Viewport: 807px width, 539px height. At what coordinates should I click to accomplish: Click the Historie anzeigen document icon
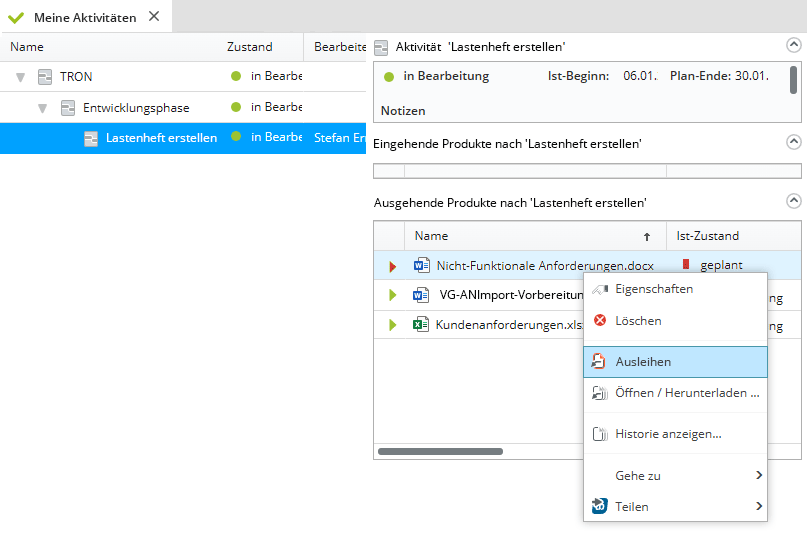600,434
